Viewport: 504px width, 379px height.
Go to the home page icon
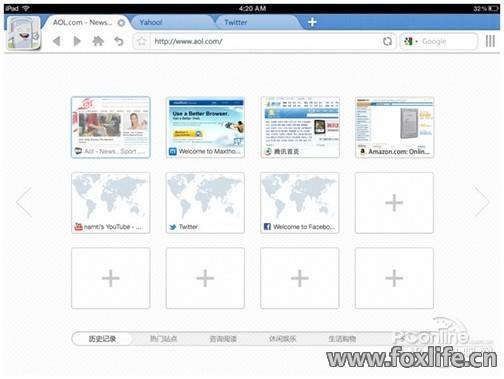(98, 41)
